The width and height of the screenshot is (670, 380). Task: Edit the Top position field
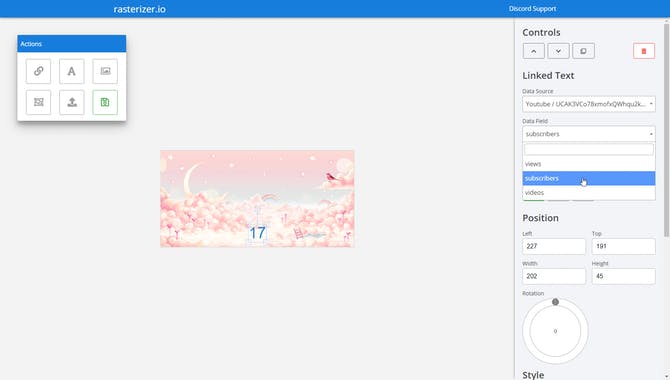tap(623, 246)
